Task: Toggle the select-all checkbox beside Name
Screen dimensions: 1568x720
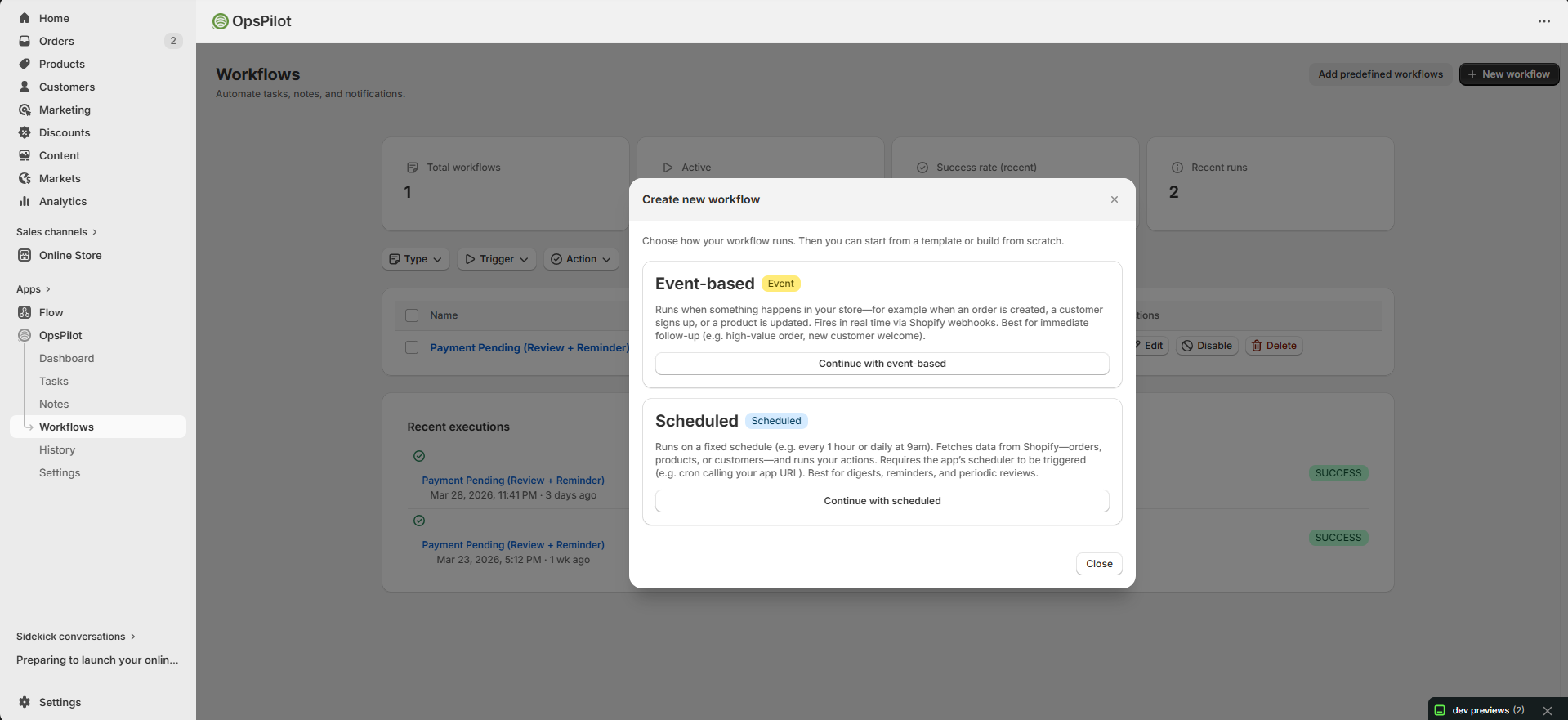Action: [x=412, y=315]
